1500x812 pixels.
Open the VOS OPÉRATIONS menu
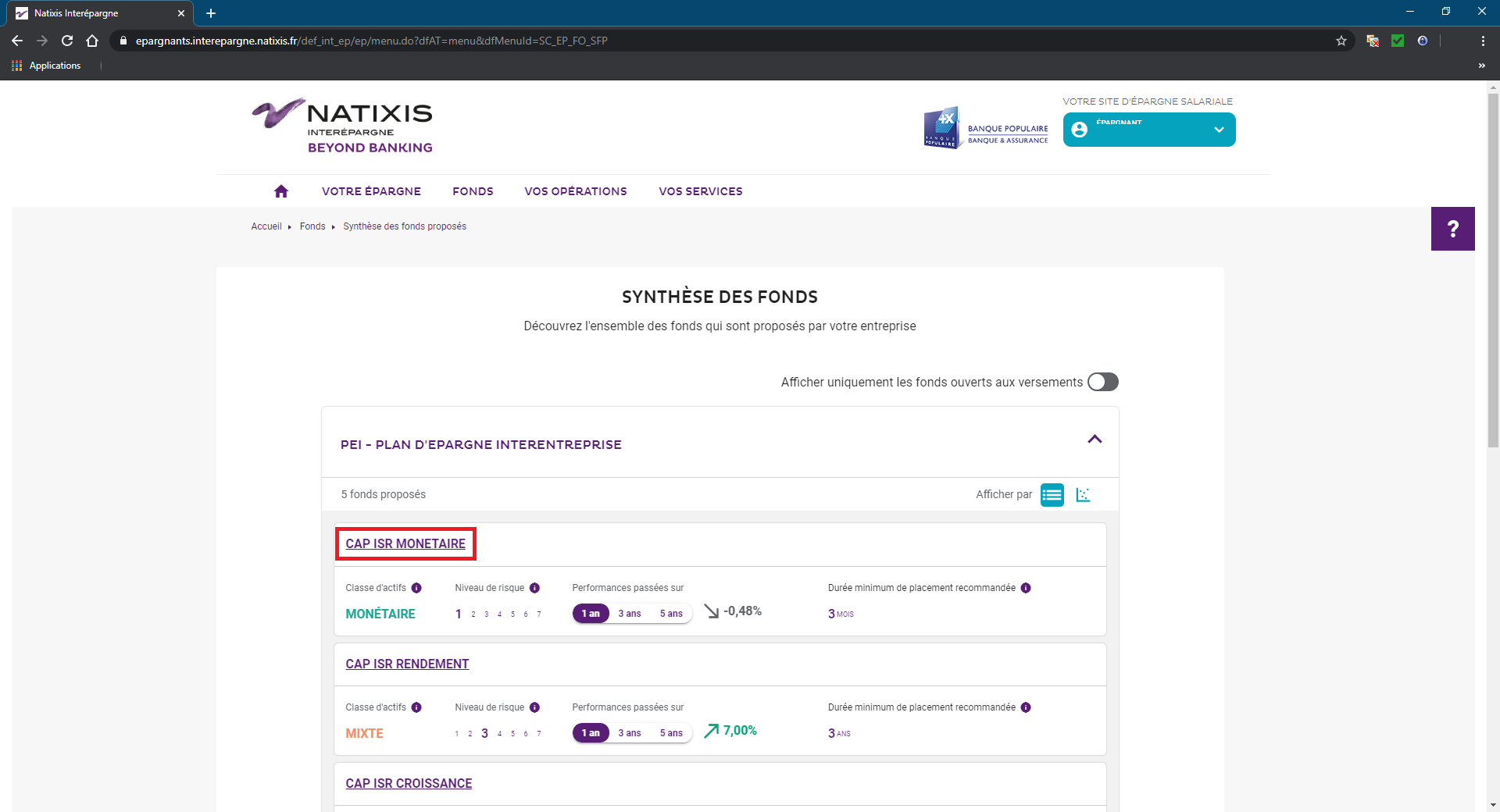click(x=576, y=191)
